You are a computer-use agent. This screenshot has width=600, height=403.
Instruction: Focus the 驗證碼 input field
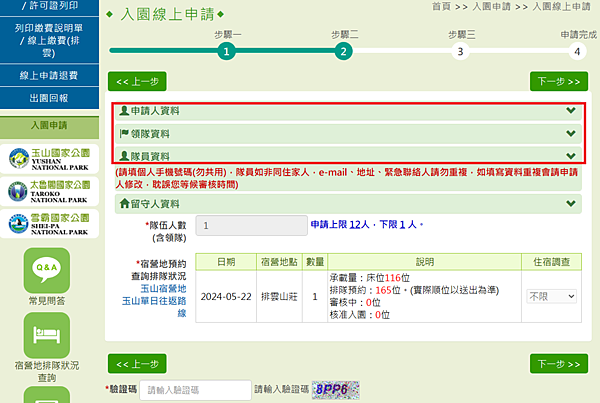(196, 390)
